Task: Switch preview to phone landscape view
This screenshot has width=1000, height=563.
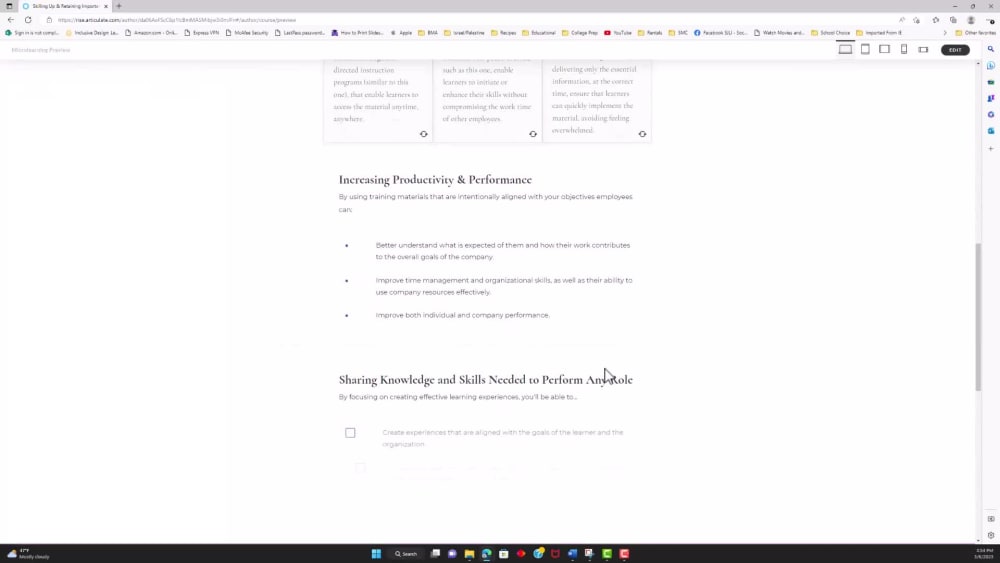Action: [923, 49]
